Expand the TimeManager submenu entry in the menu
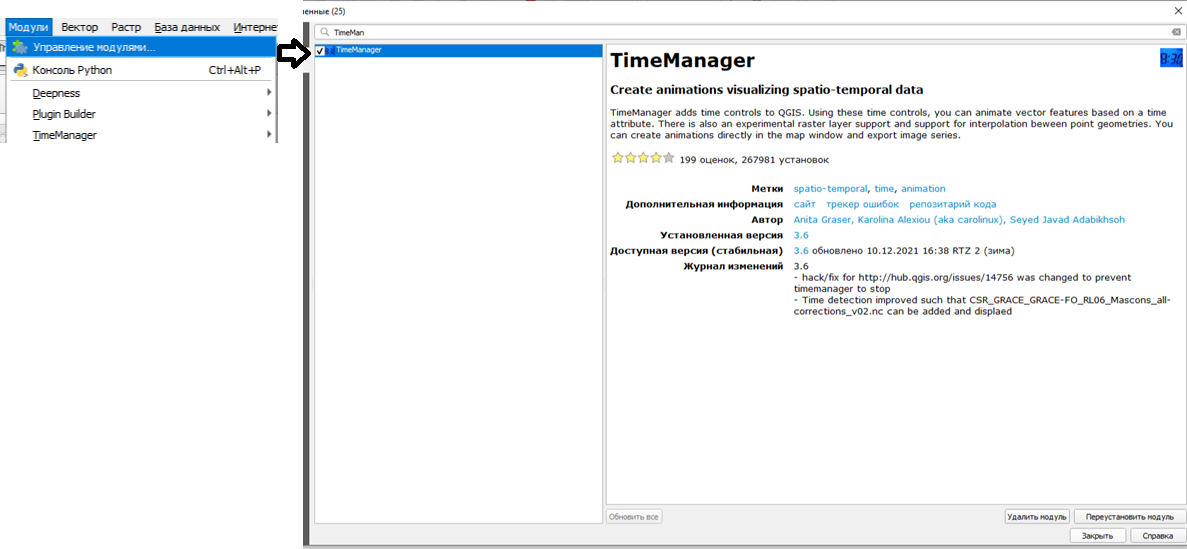The width and height of the screenshot is (1187, 549). [142, 136]
